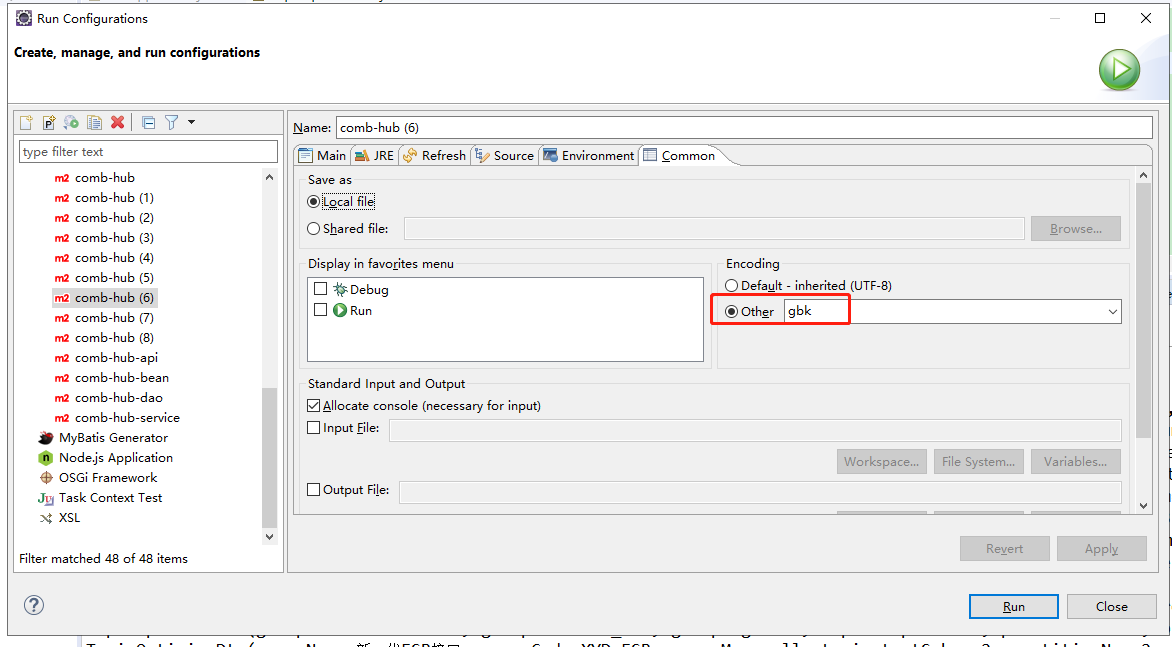Enable the Input File checkbox

pyautogui.click(x=314, y=428)
